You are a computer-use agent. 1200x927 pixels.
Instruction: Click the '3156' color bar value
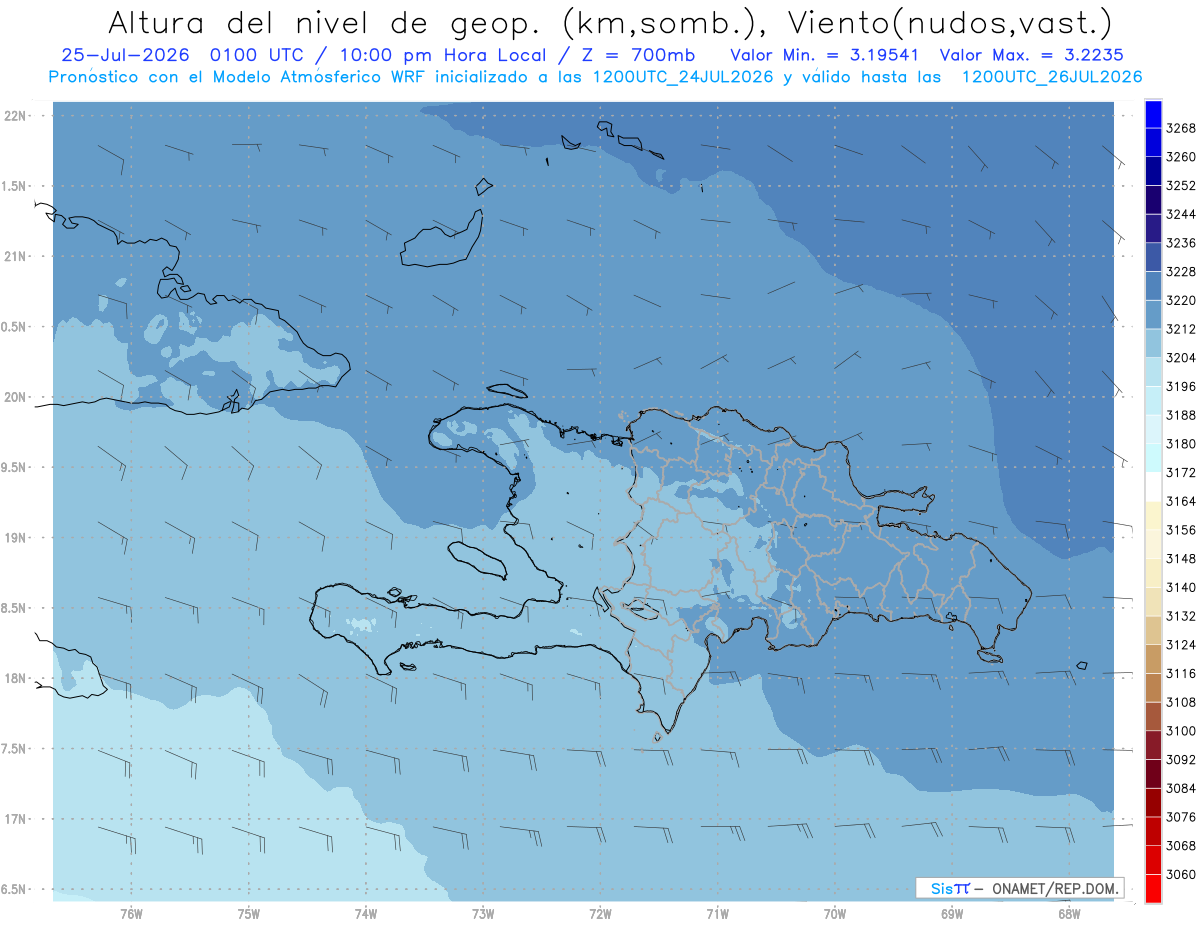point(1181,530)
